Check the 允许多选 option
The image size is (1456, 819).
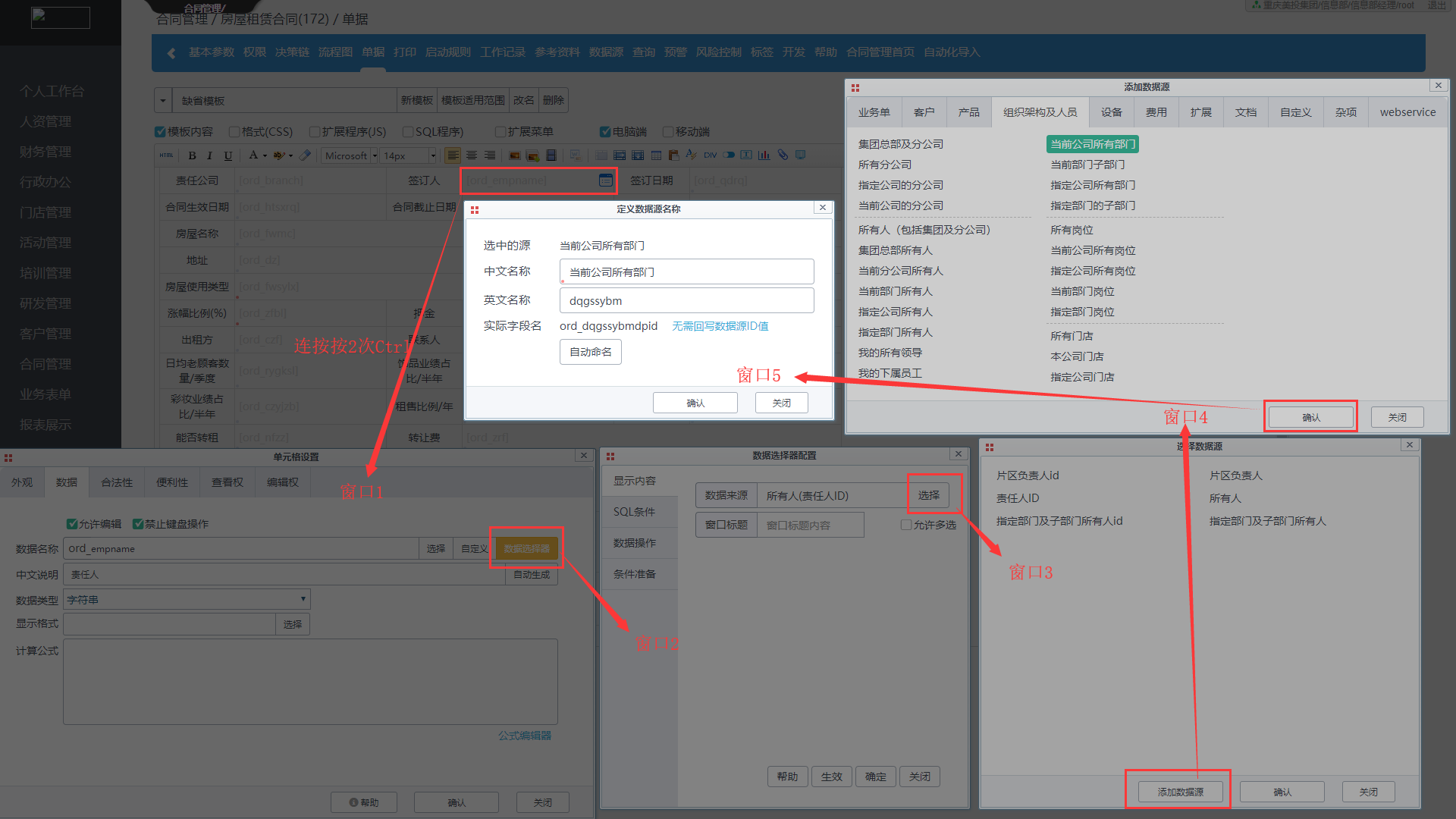906,525
